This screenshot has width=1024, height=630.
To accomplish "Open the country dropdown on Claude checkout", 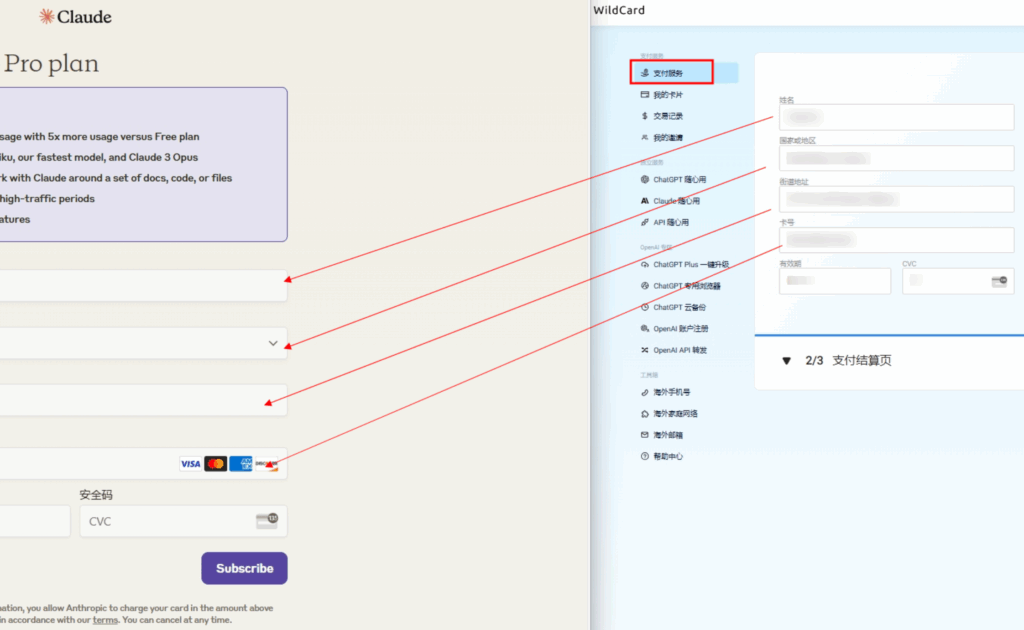I will [x=273, y=343].
